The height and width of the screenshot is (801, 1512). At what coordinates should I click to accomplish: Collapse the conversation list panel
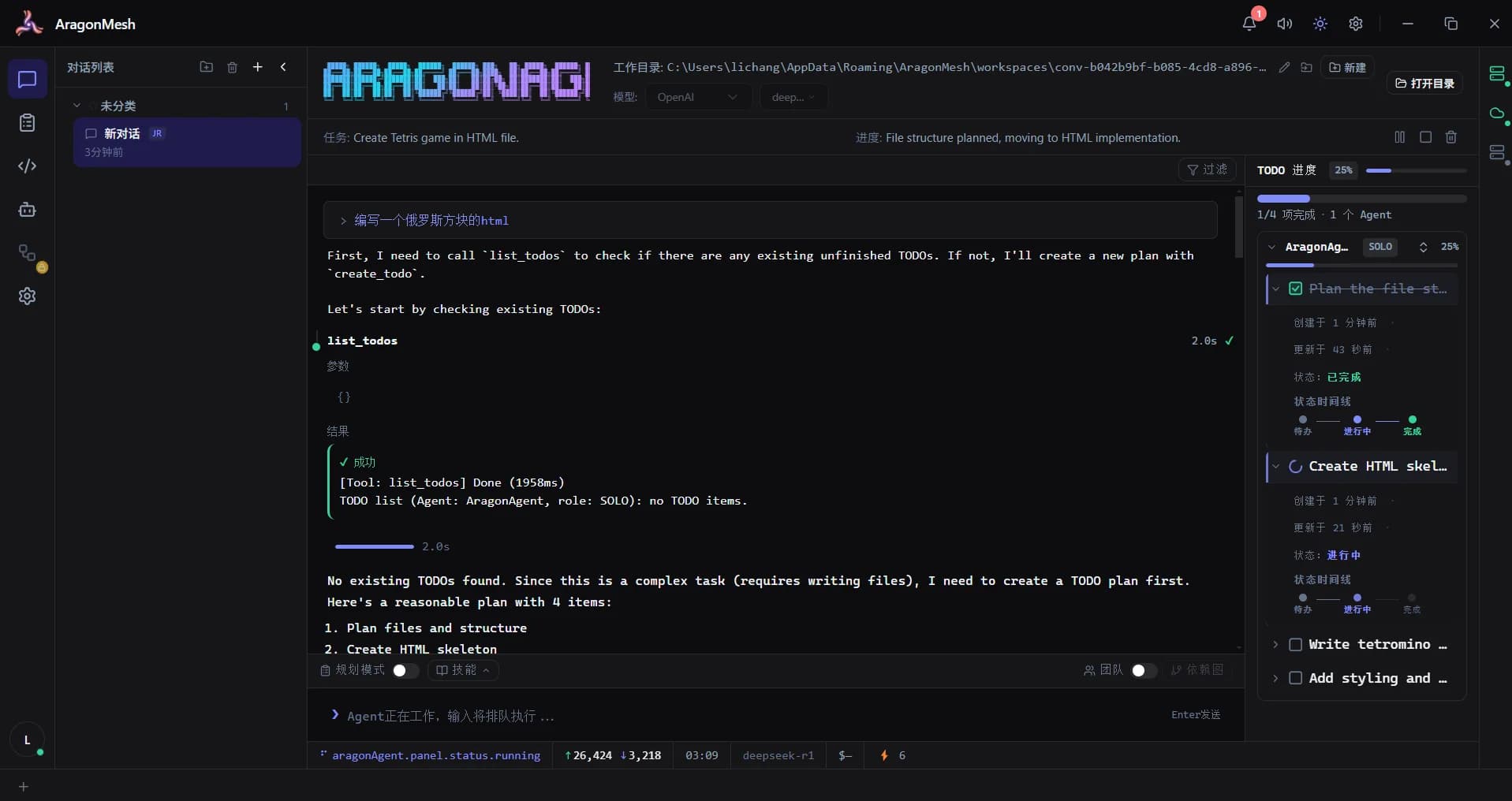tap(283, 67)
